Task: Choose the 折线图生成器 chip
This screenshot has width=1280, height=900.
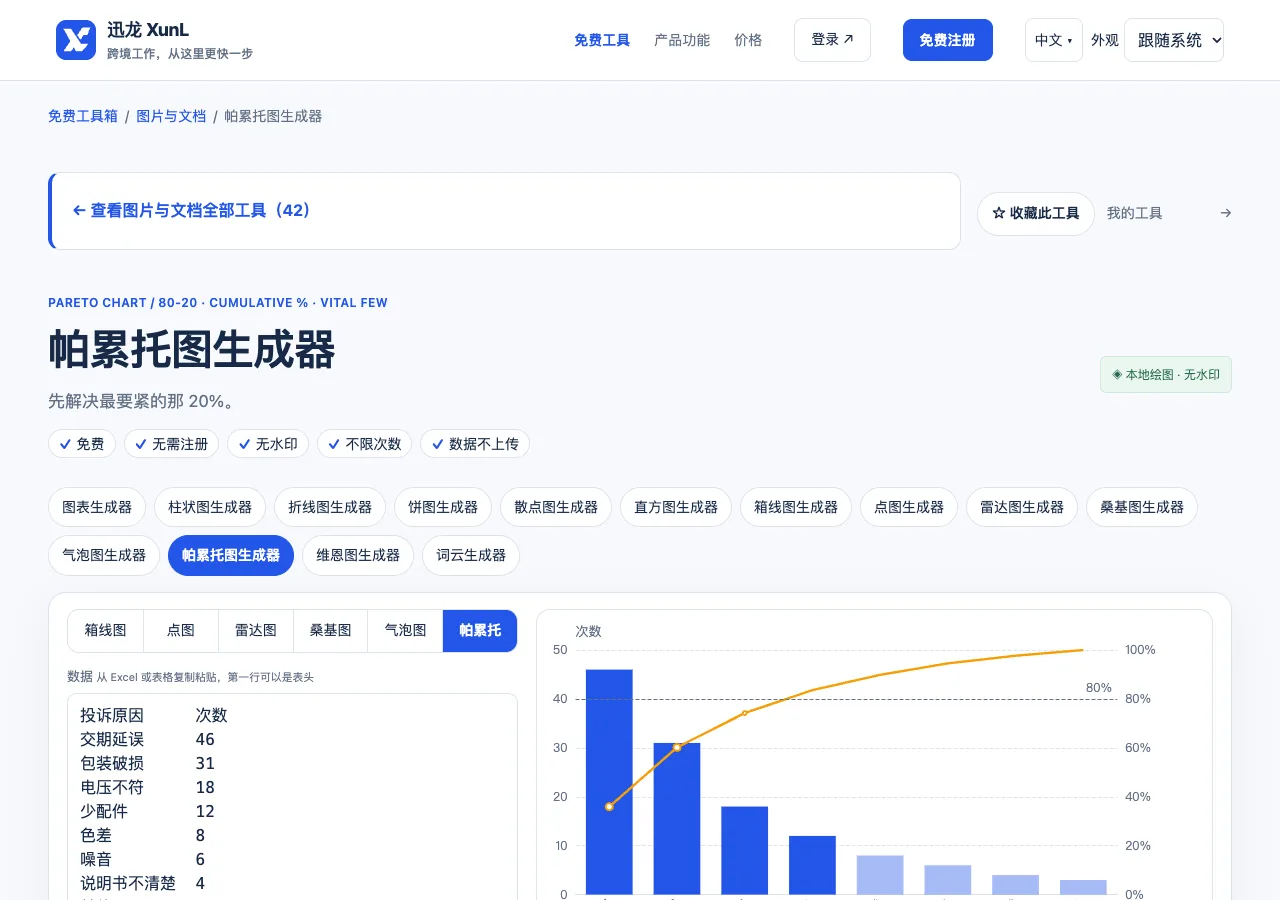Action: pyautogui.click(x=330, y=507)
